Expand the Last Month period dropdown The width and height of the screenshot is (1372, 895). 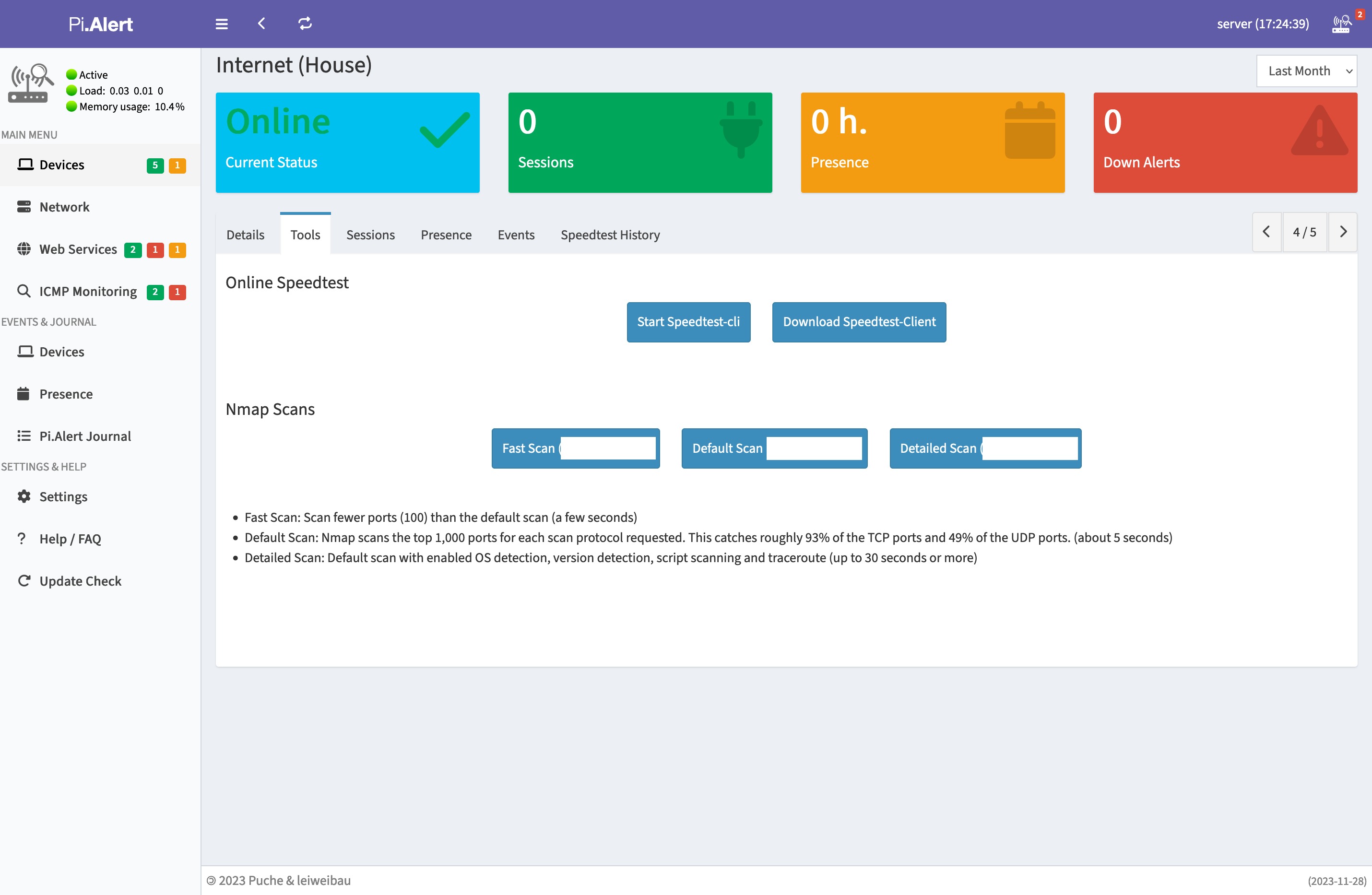tap(1306, 71)
